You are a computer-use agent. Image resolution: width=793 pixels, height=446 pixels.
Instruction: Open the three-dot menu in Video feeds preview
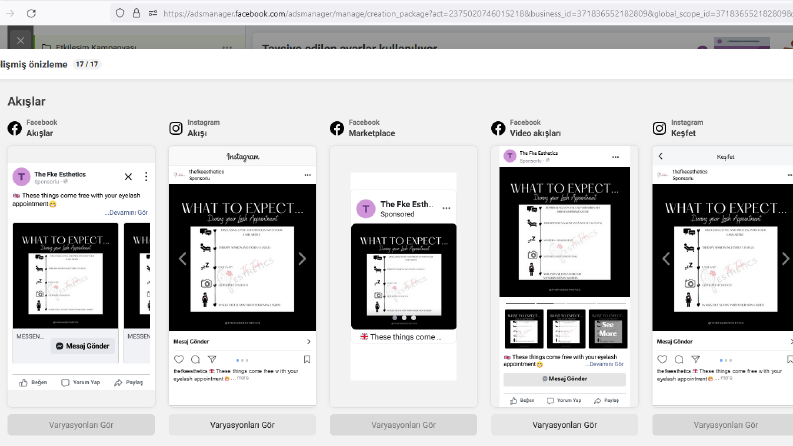click(x=615, y=157)
